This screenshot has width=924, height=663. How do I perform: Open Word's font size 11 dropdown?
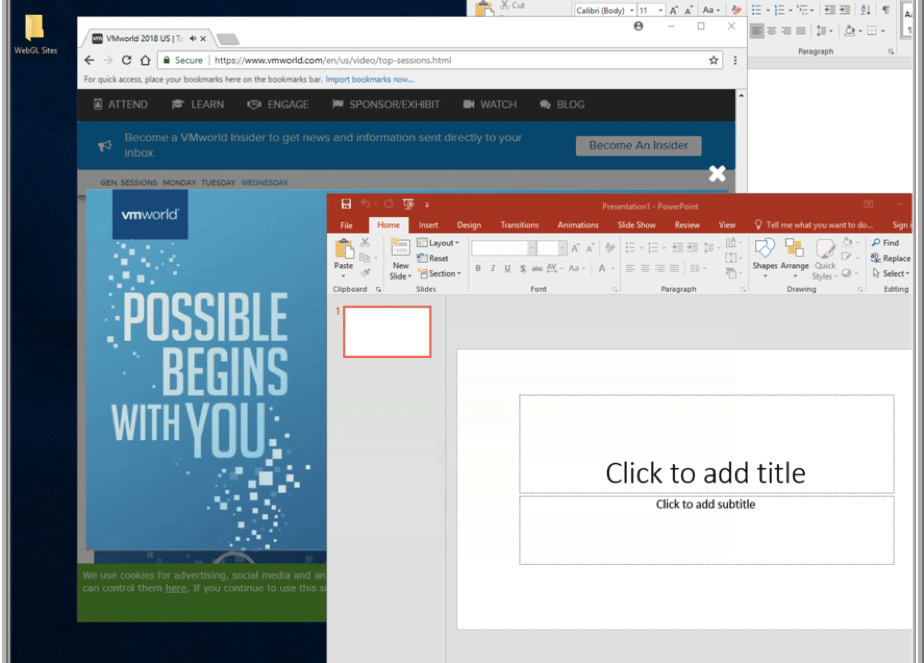(660, 11)
